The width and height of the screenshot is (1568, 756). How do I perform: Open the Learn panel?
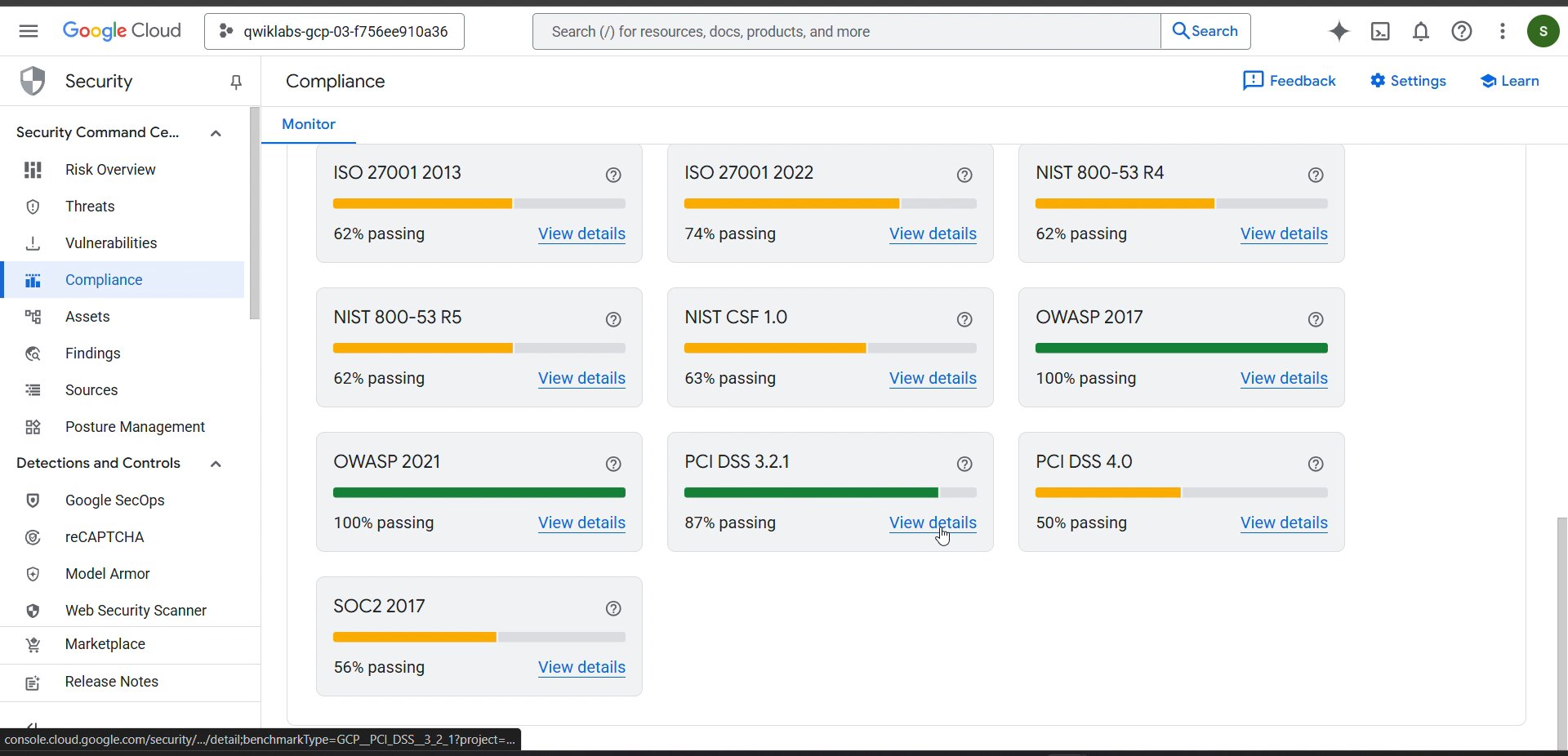tap(1510, 81)
